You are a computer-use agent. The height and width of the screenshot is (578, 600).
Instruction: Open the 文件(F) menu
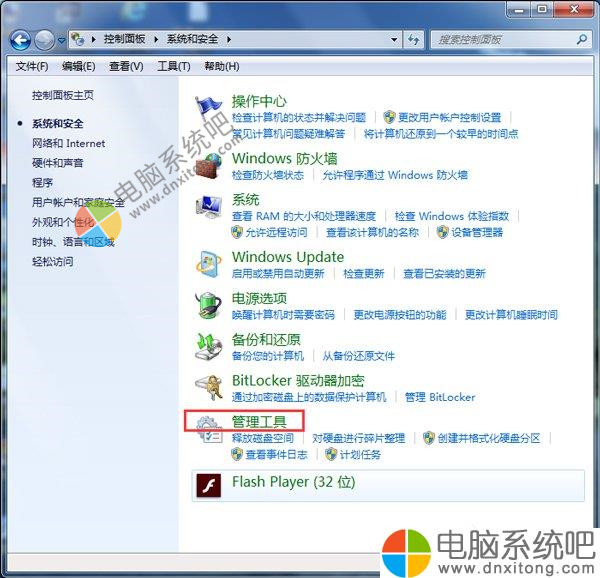(32, 66)
